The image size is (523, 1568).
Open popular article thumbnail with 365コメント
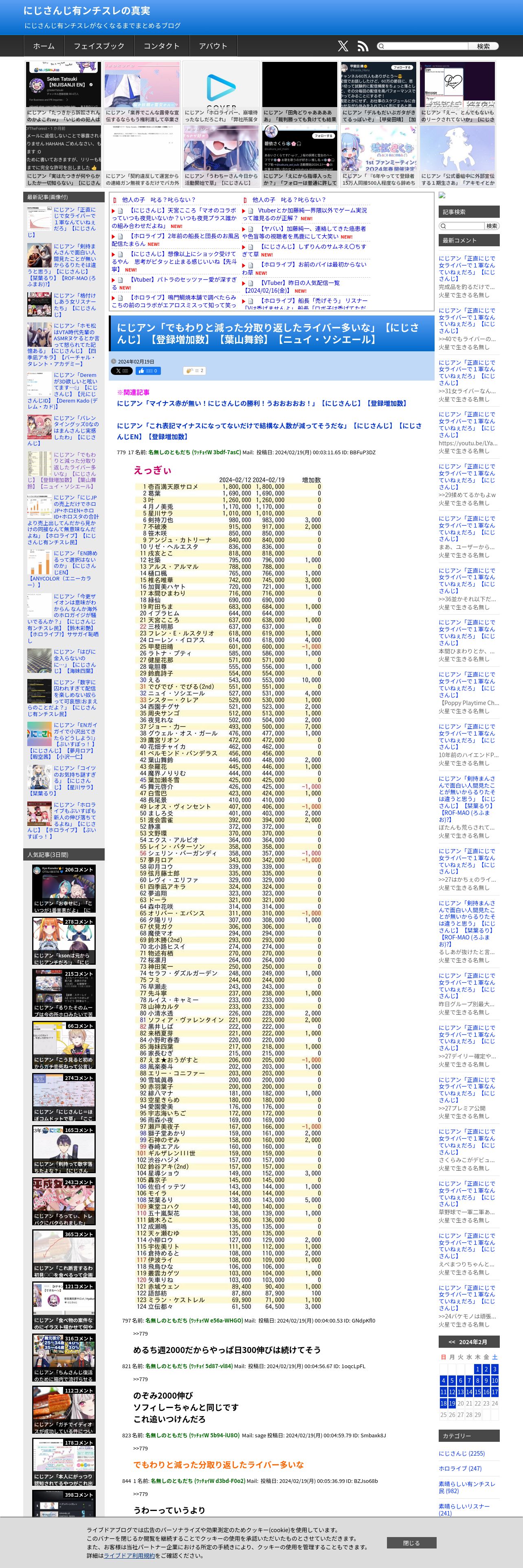(63, 1253)
